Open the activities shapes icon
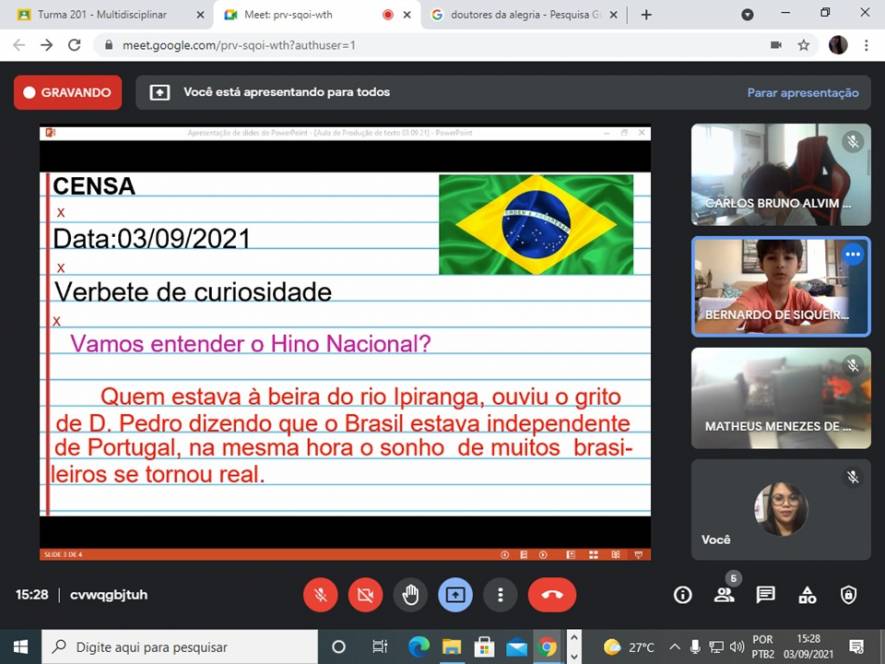 click(x=807, y=595)
